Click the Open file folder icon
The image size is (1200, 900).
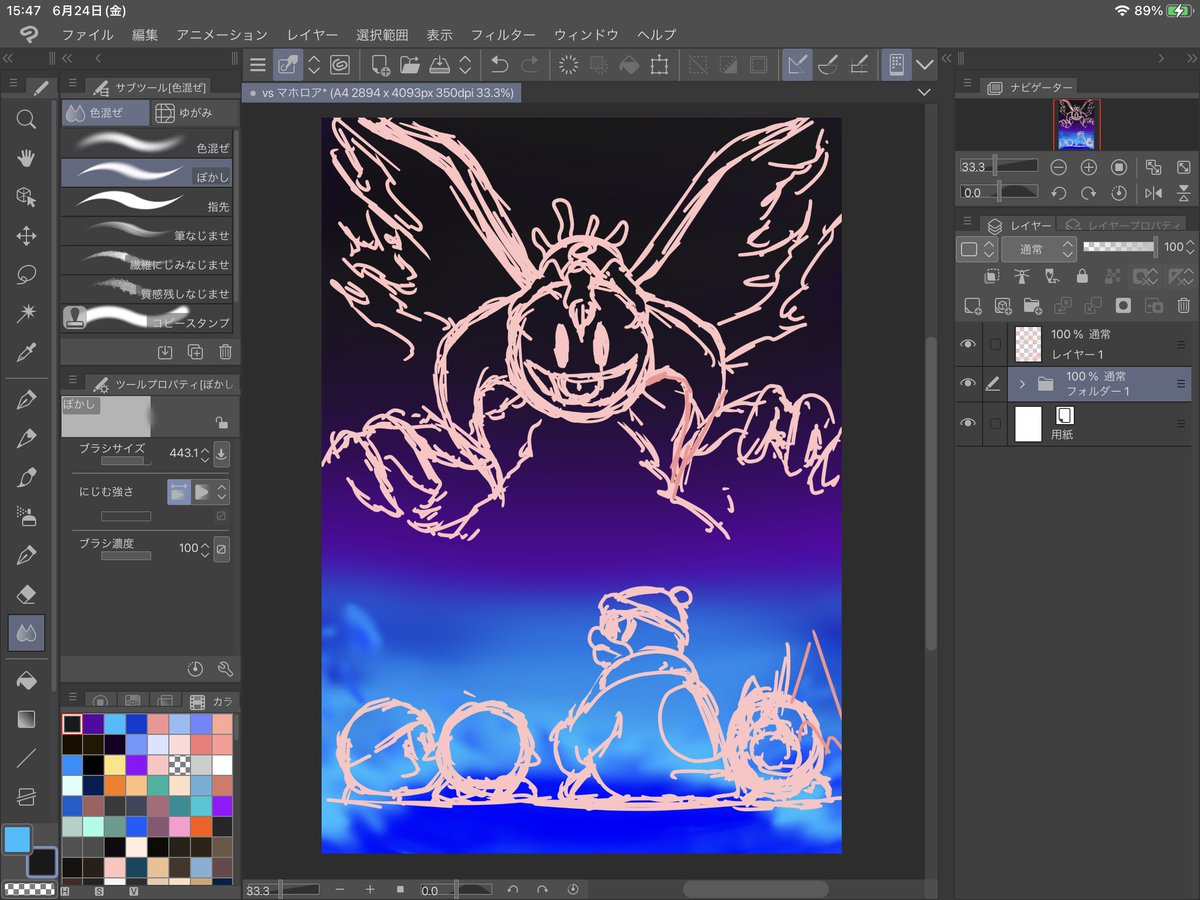pos(410,65)
